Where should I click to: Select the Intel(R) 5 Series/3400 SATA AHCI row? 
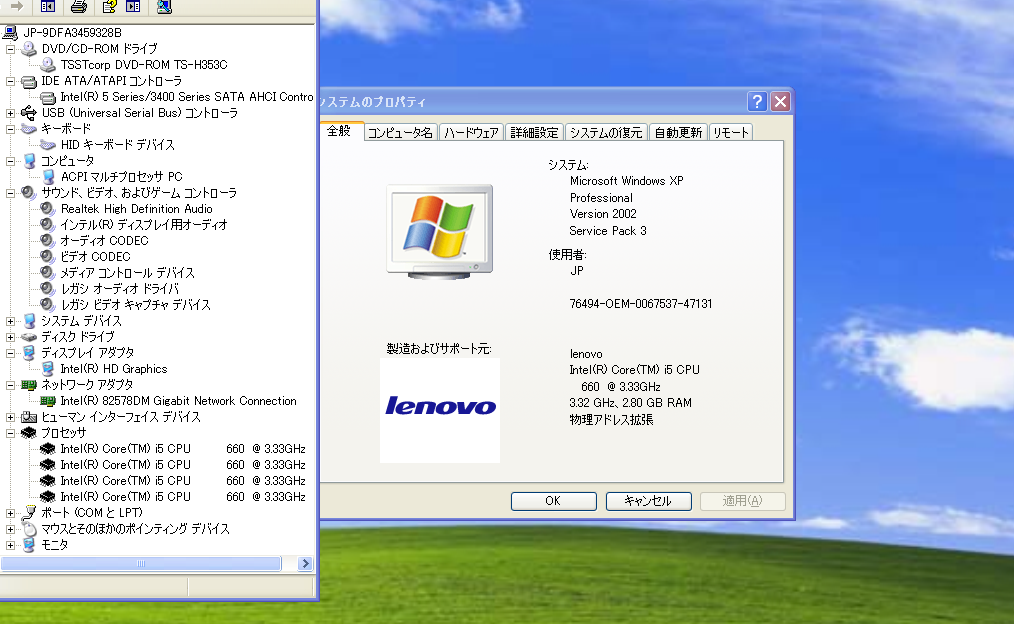pos(187,97)
